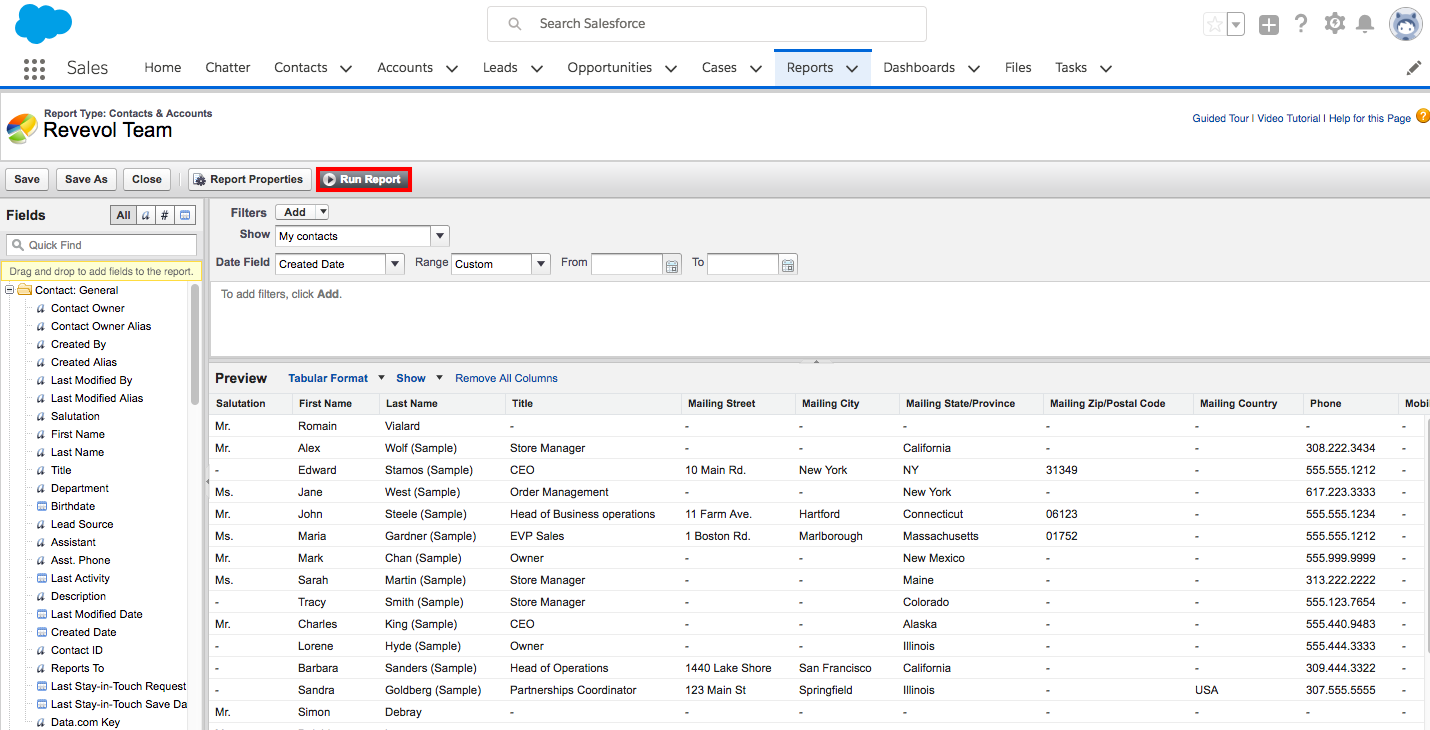Show only number fields filter (#)
Screen dimensions: 1430x730
click(x=165, y=215)
